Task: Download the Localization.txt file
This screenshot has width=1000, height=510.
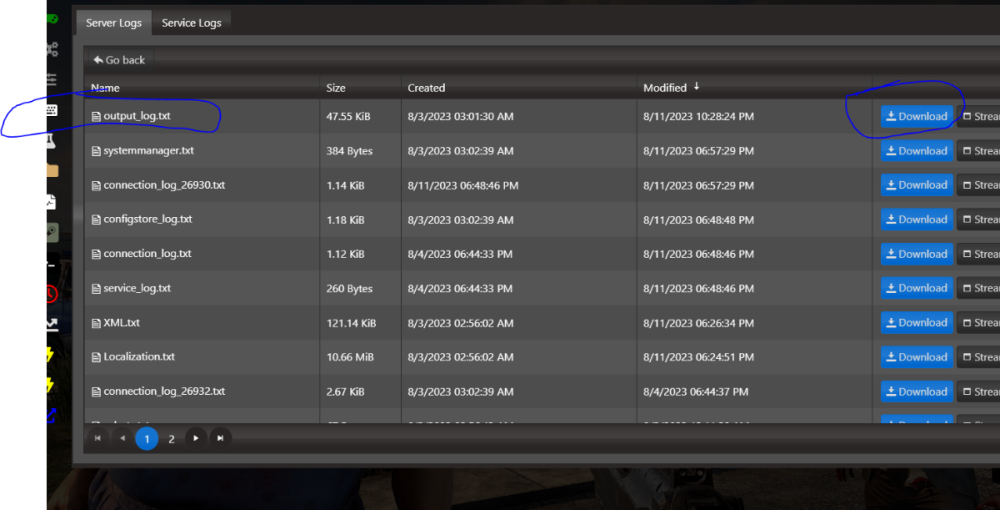Action: point(916,357)
